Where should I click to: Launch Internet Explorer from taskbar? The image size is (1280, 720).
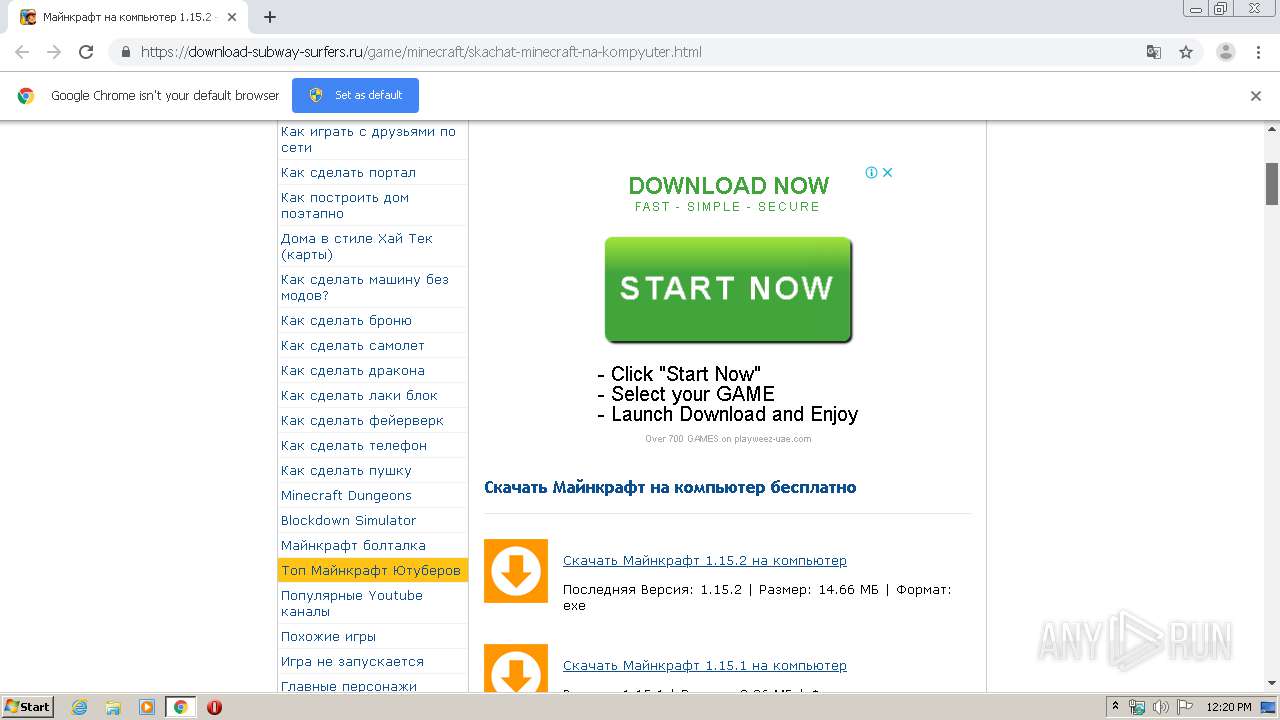(80, 707)
